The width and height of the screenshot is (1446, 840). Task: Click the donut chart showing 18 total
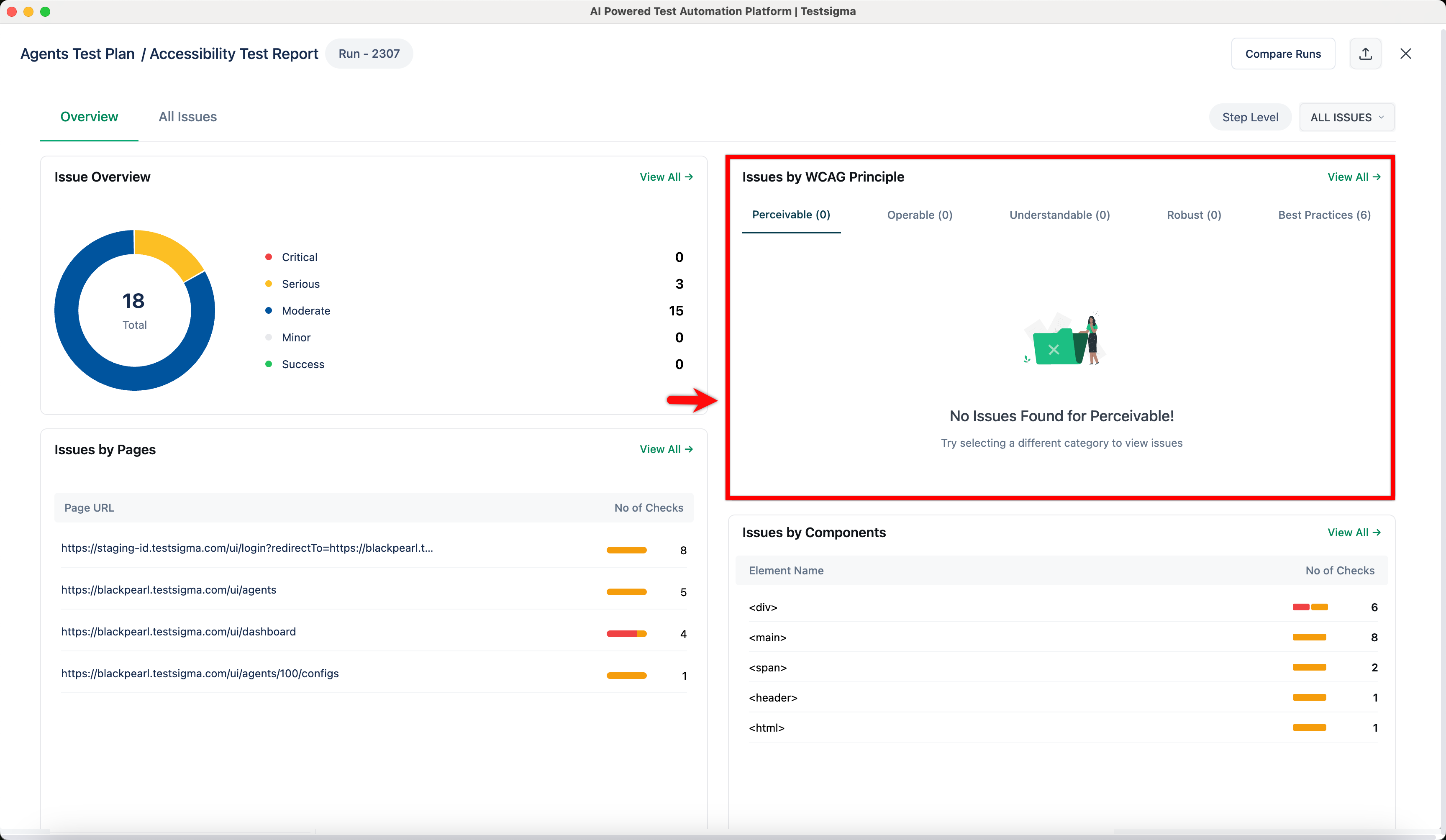click(134, 310)
